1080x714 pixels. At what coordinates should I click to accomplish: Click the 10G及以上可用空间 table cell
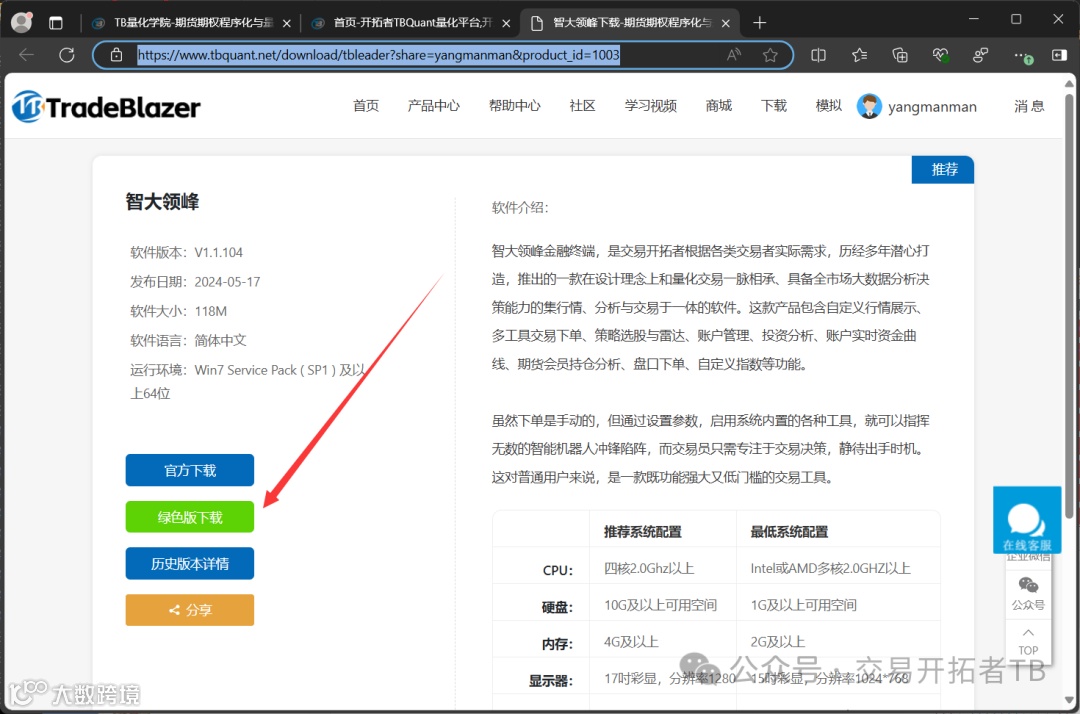[x=661, y=605]
